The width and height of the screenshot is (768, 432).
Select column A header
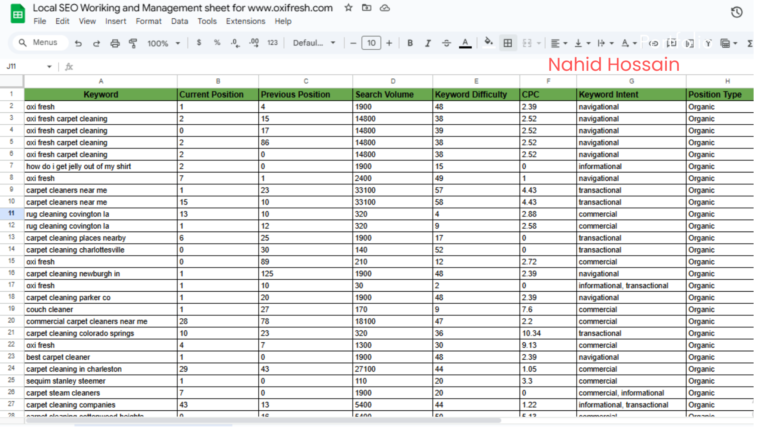pos(101,81)
